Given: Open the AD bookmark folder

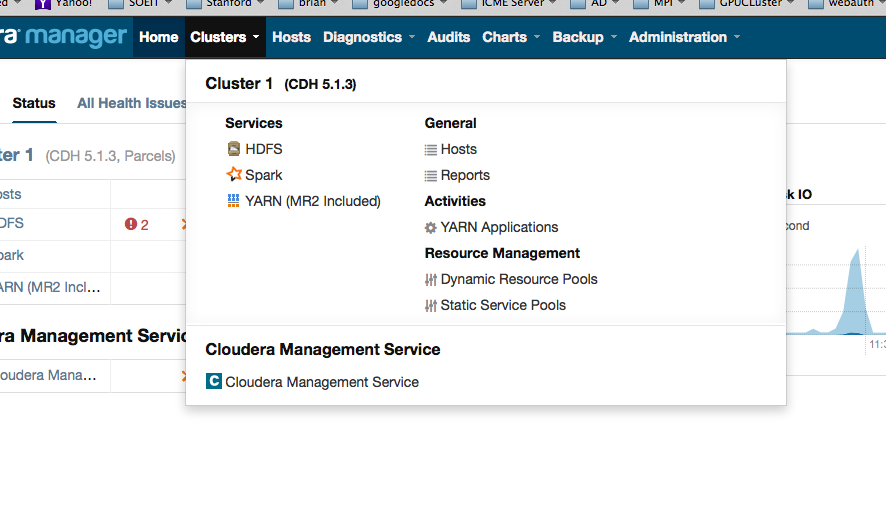Looking at the screenshot, I should point(594,3).
